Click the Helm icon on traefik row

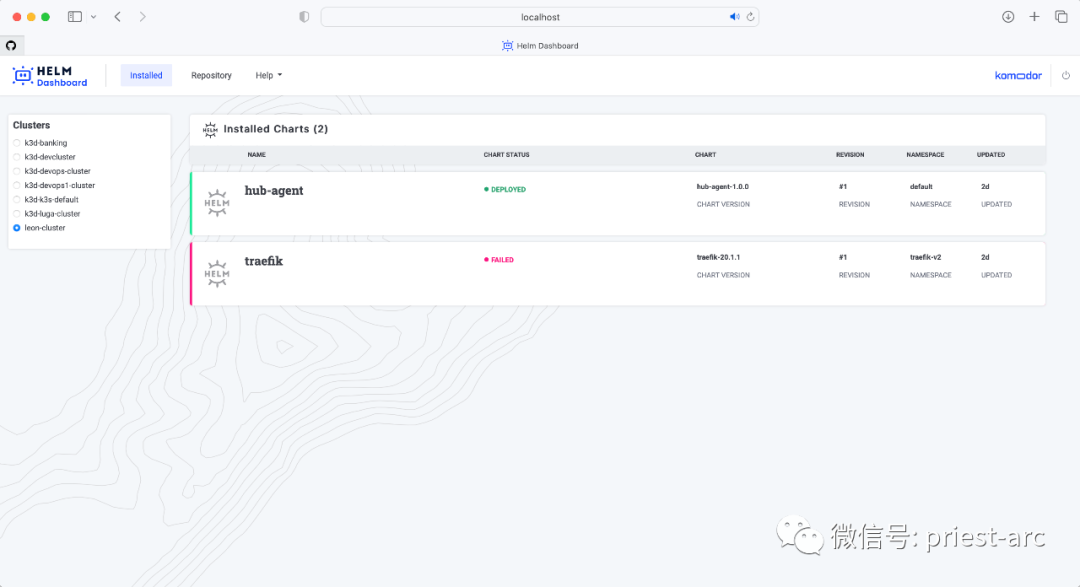217,274
